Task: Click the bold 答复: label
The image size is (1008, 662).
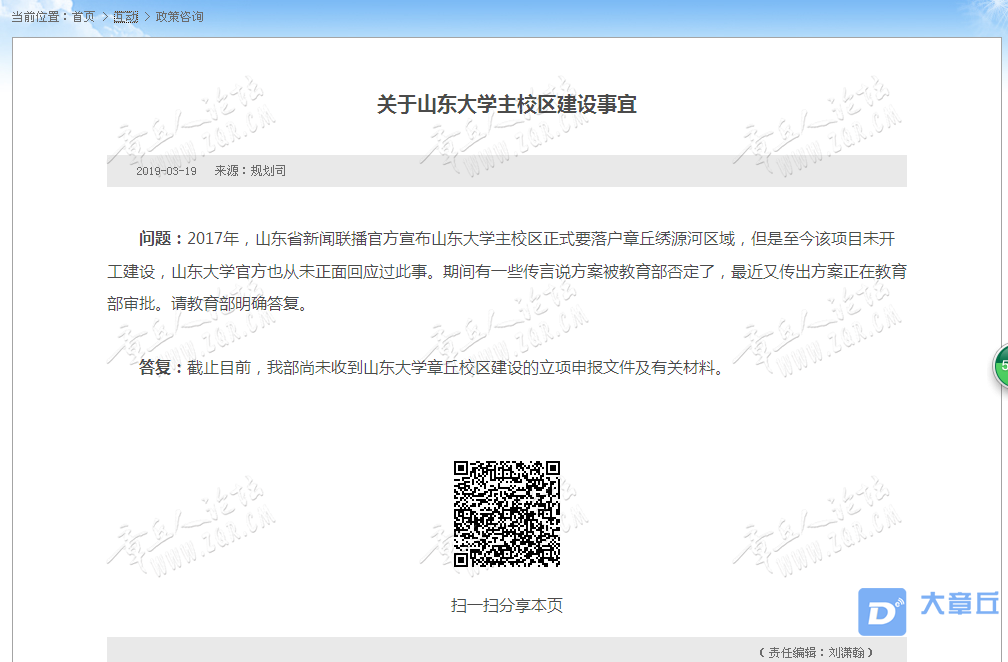Action: pyautogui.click(x=161, y=368)
